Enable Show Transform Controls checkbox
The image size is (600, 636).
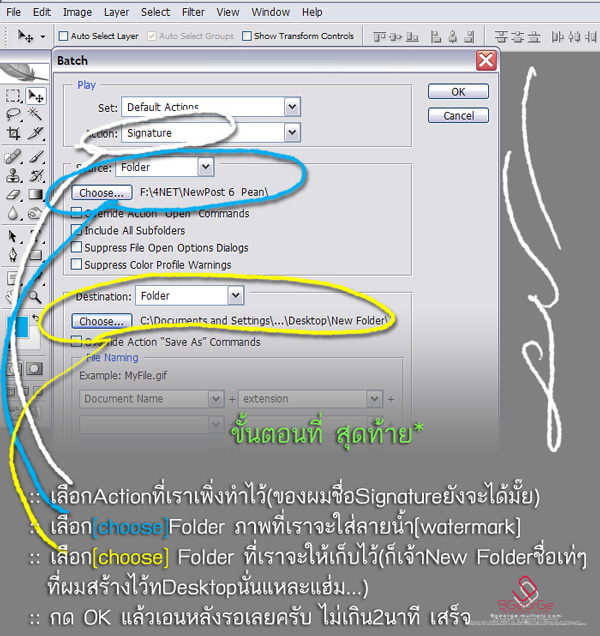tap(247, 36)
